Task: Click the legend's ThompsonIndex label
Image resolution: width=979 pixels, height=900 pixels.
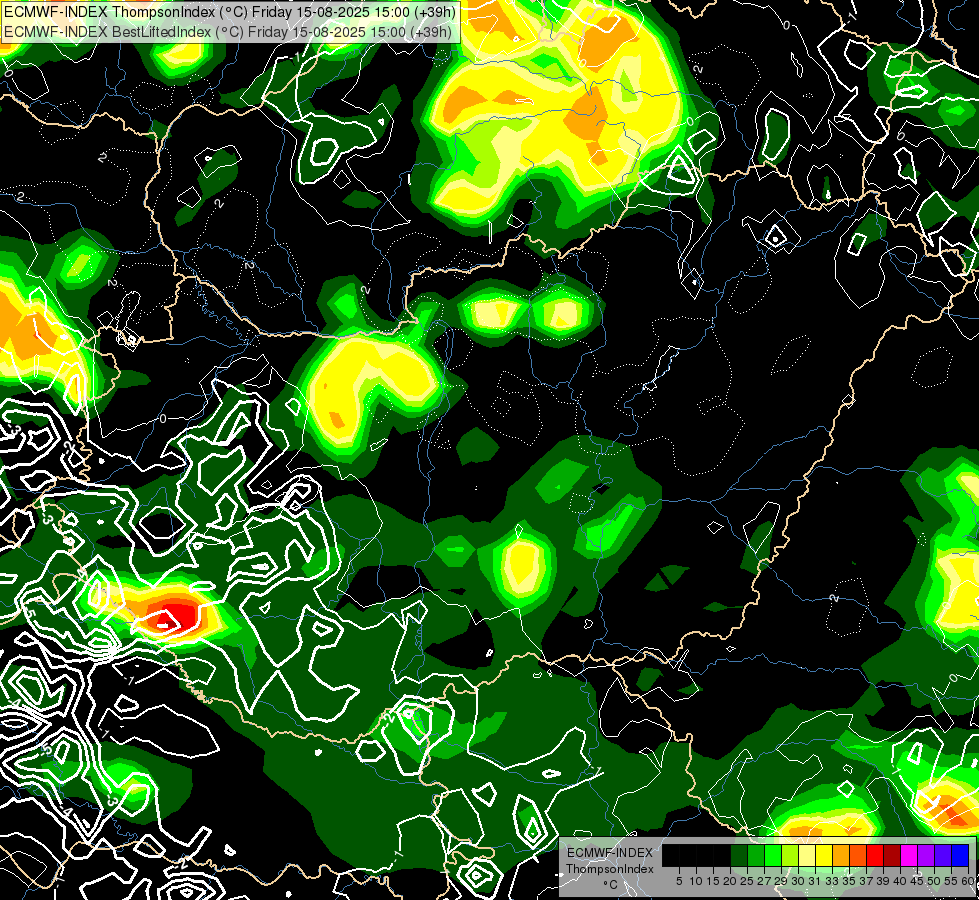Action: coord(610,869)
